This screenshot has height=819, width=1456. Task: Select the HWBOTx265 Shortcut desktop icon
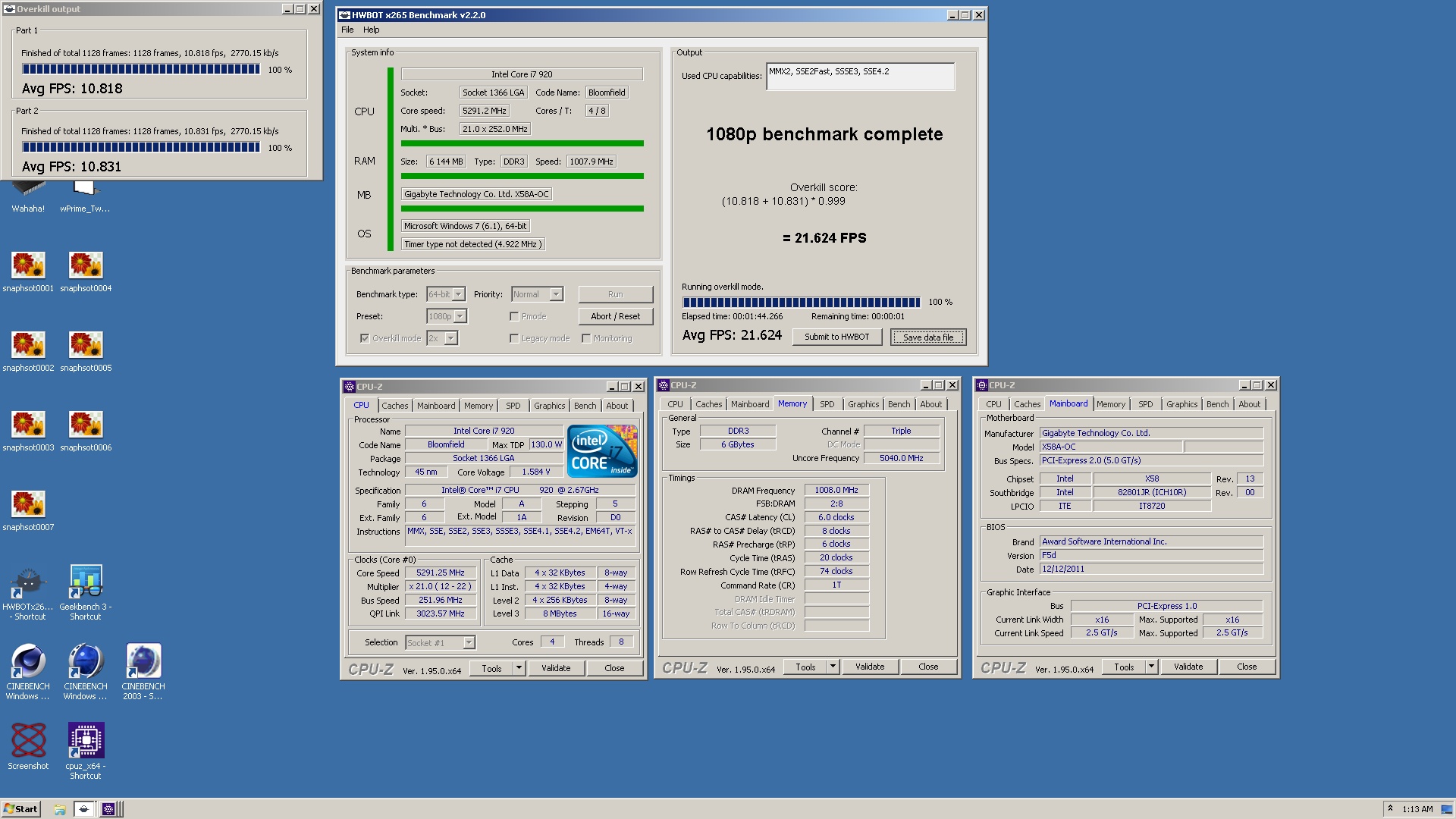(28, 593)
